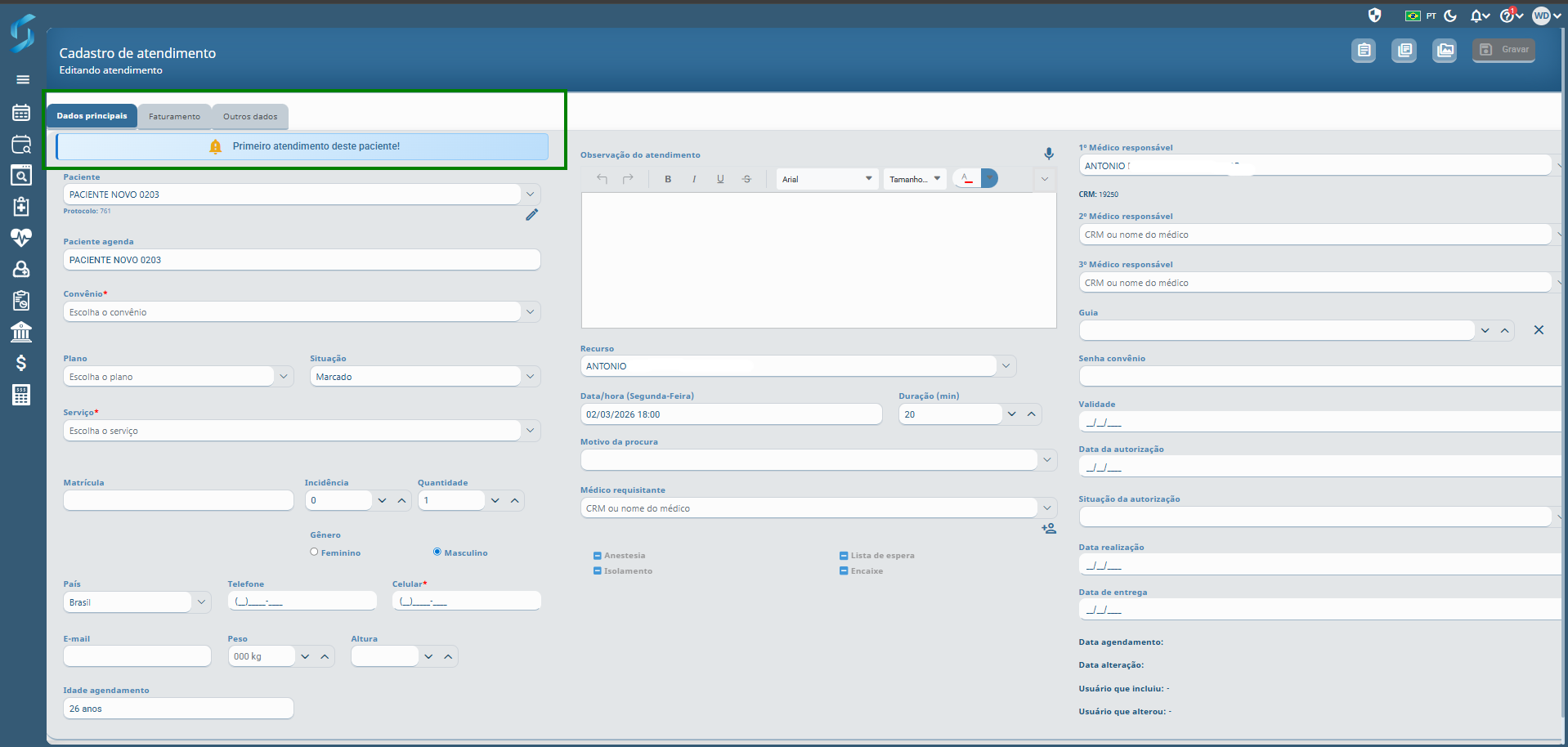Open the dollar sign financial icon
The height and width of the screenshot is (747, 1568).
(x=21, y=363)
